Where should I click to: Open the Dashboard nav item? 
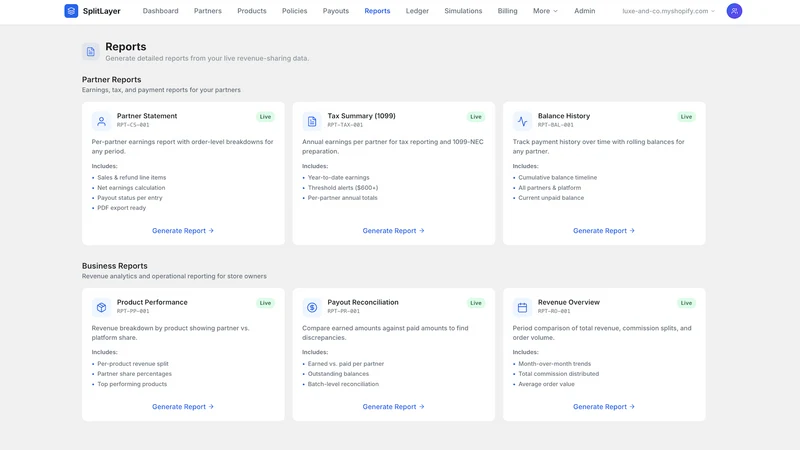point(160,11)
